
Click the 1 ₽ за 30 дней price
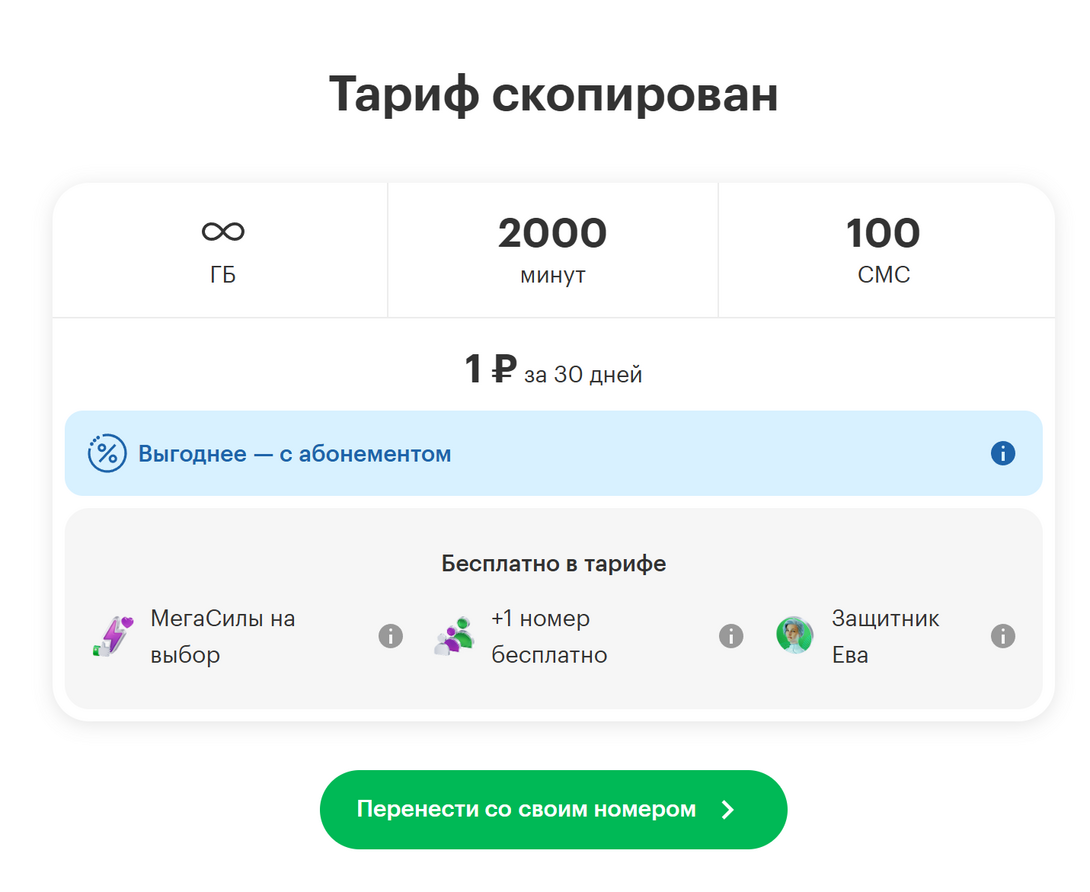[553, 370]
